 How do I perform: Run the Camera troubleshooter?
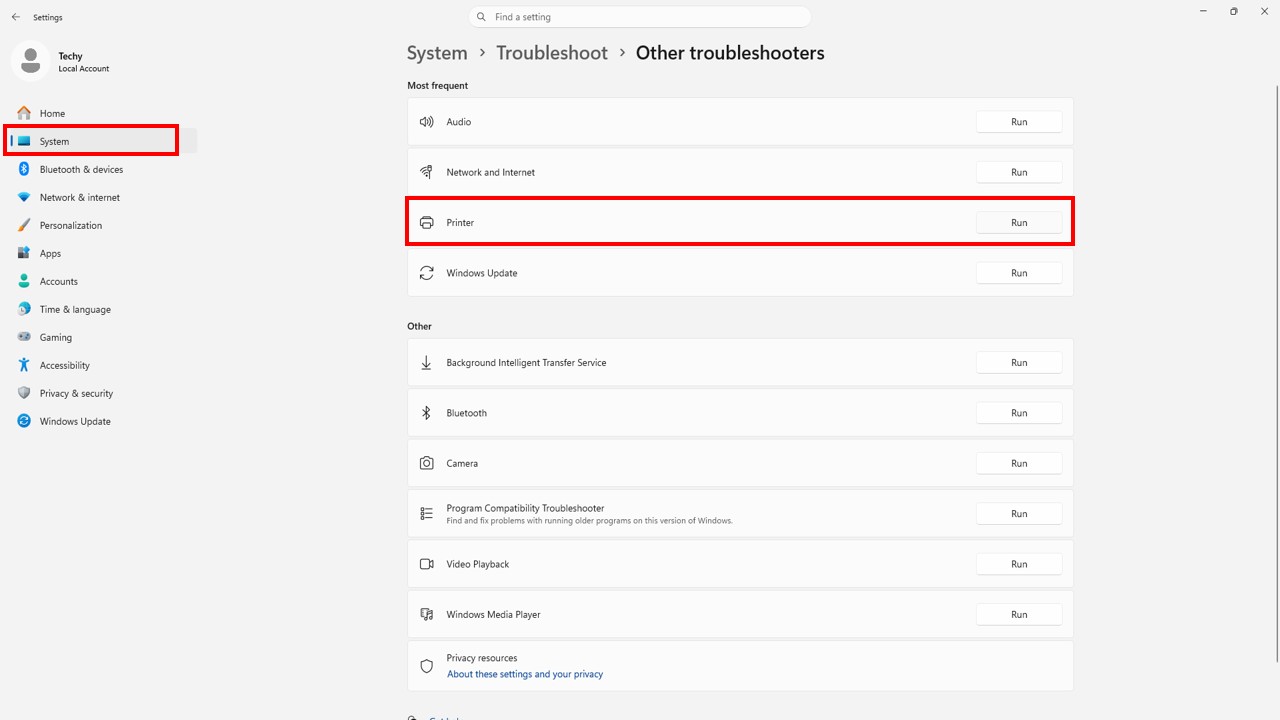(1018, 463)
